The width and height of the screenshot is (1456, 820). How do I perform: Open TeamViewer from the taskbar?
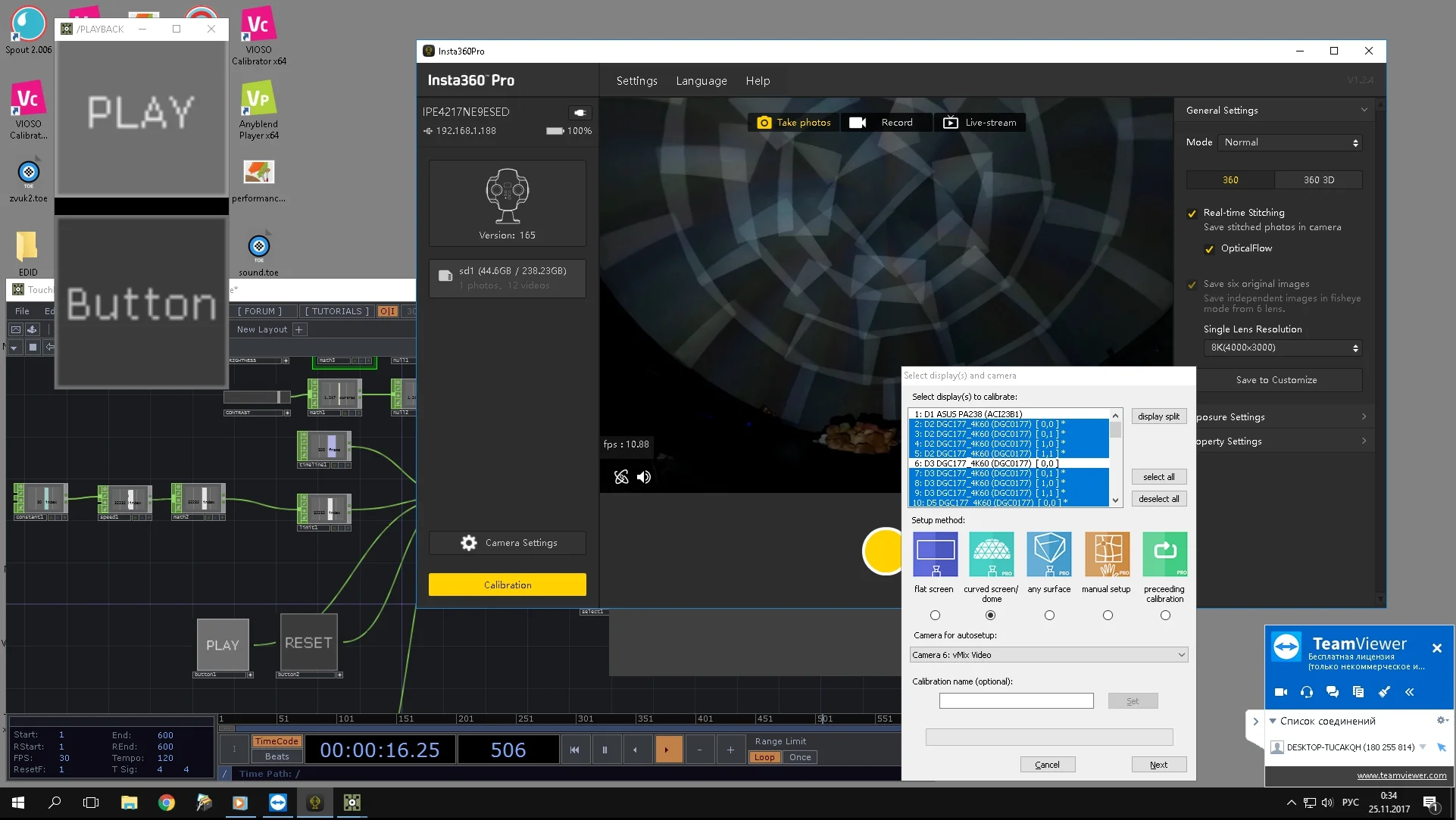point(278,803)
